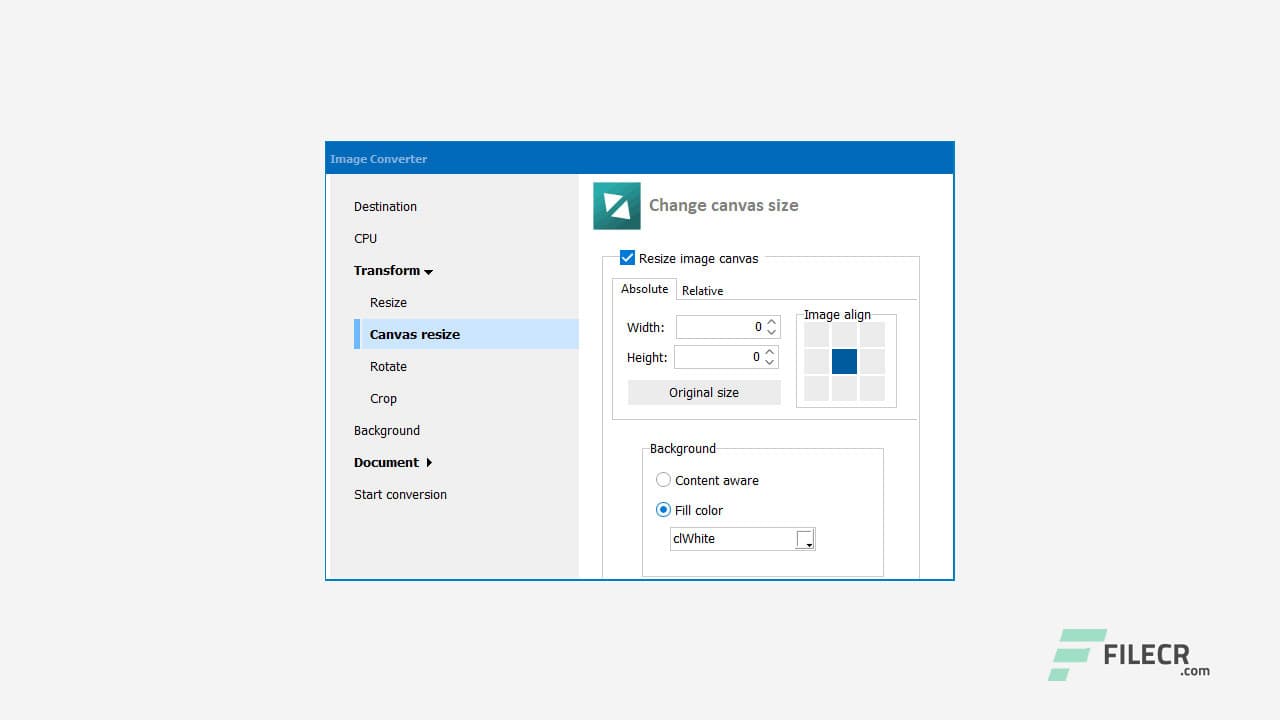The width and height of the screenshot is (1280, 720).
Task: Increase Width using the stepper arrow
Action: pyautogui.click(x=769, y=323)
